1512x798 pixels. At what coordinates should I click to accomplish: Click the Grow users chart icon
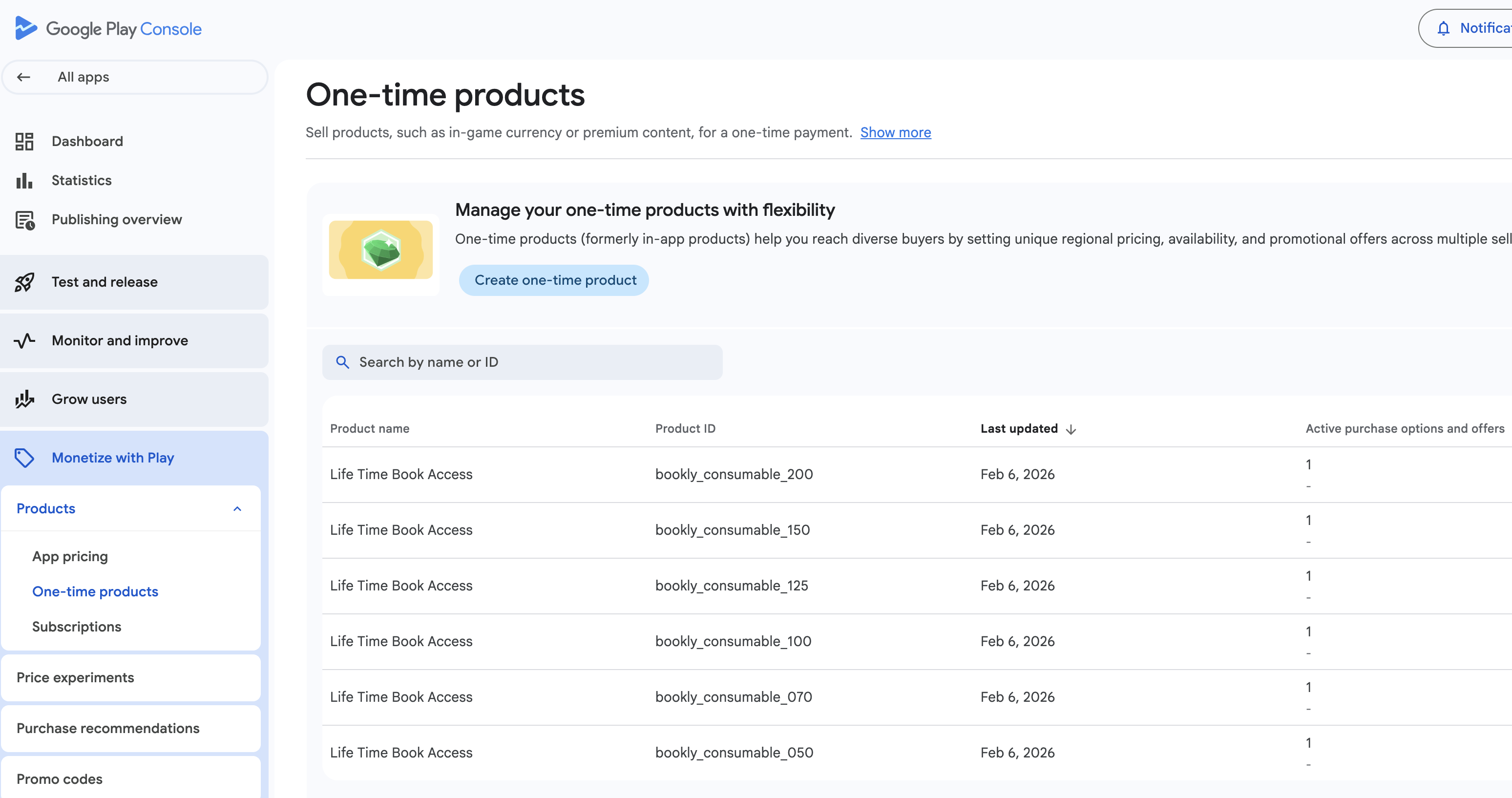[x=24, y=399]
